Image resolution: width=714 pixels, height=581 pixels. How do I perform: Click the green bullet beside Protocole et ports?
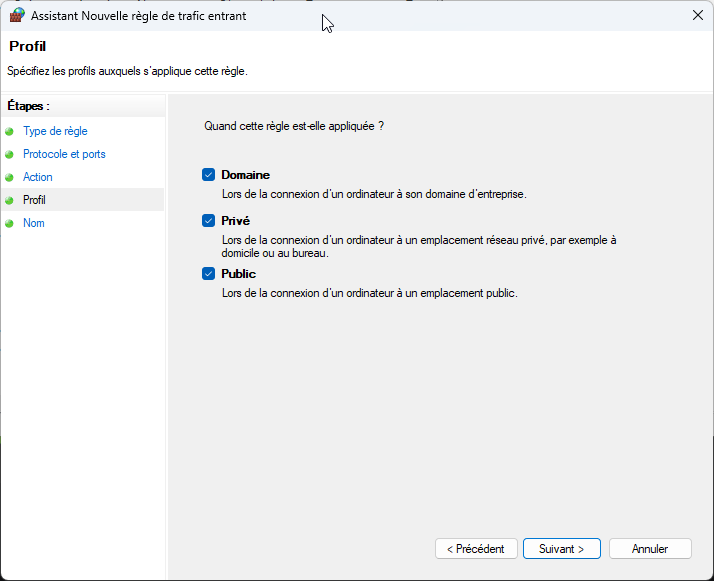click(x=10, y=154)
